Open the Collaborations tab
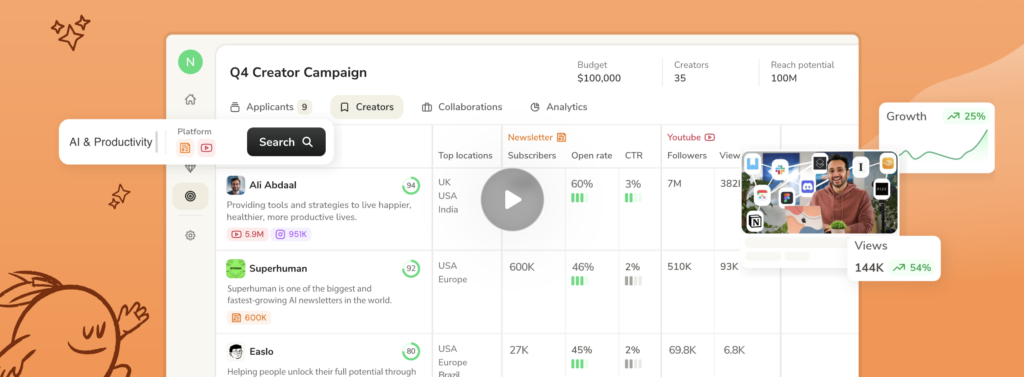Viewport: 1024px width, 377px height. 462,107
